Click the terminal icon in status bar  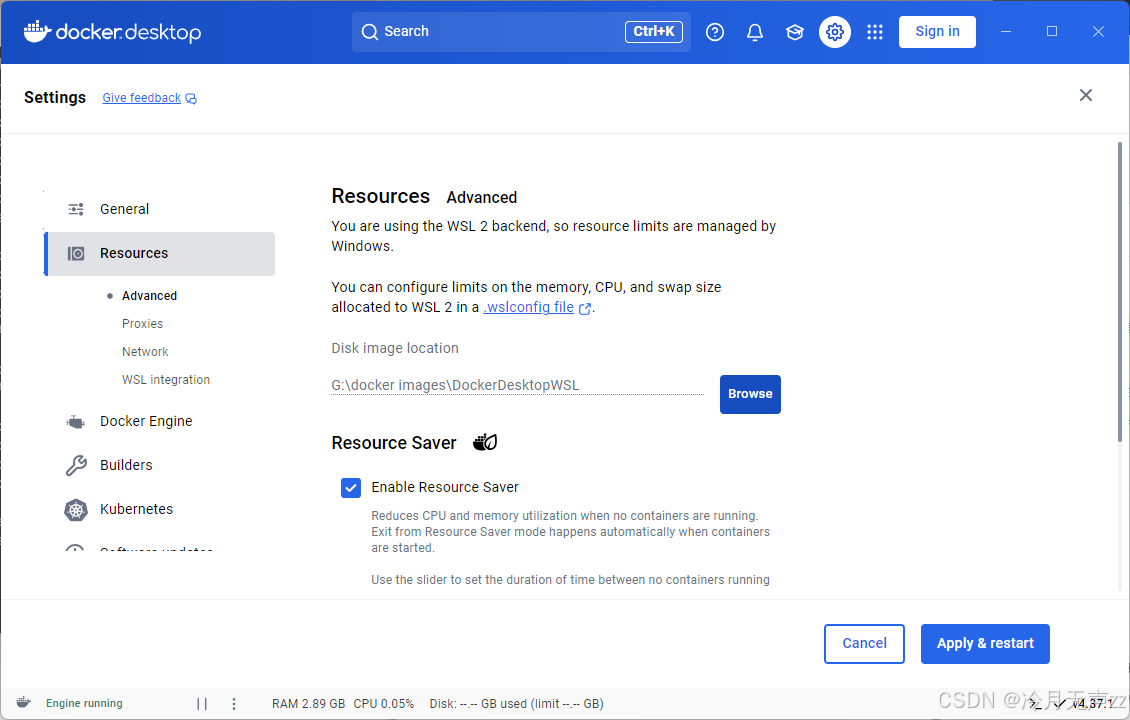(1034, 704)
